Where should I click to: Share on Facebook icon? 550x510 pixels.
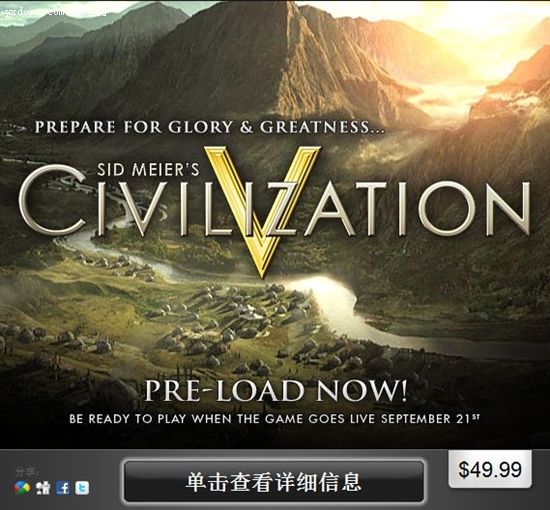coord(63,488)
